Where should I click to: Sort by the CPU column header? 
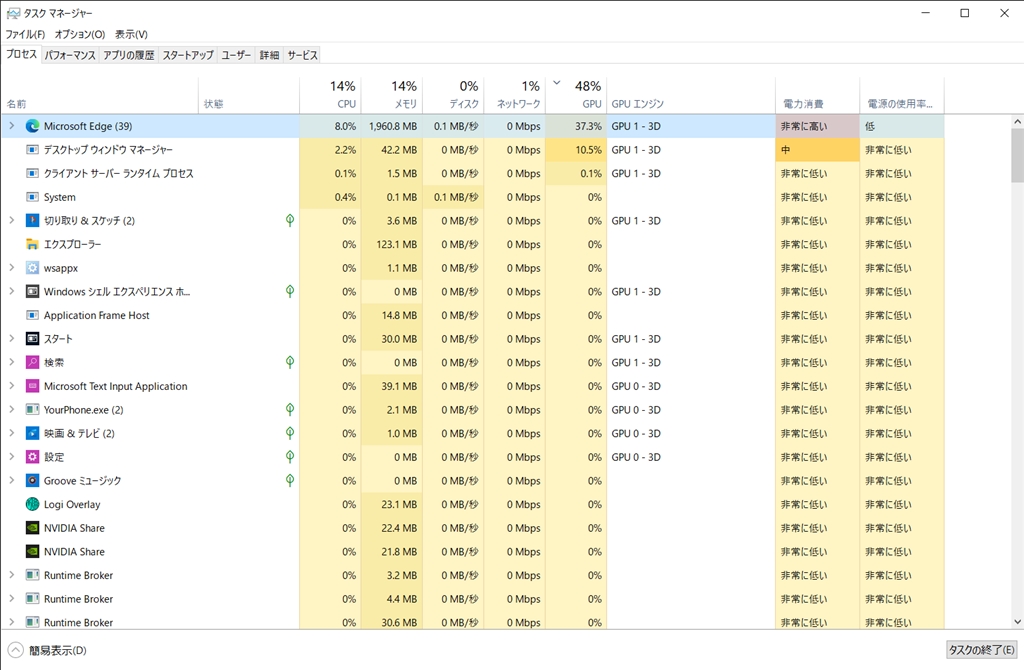pyautogui.click(x=330, y=95)
